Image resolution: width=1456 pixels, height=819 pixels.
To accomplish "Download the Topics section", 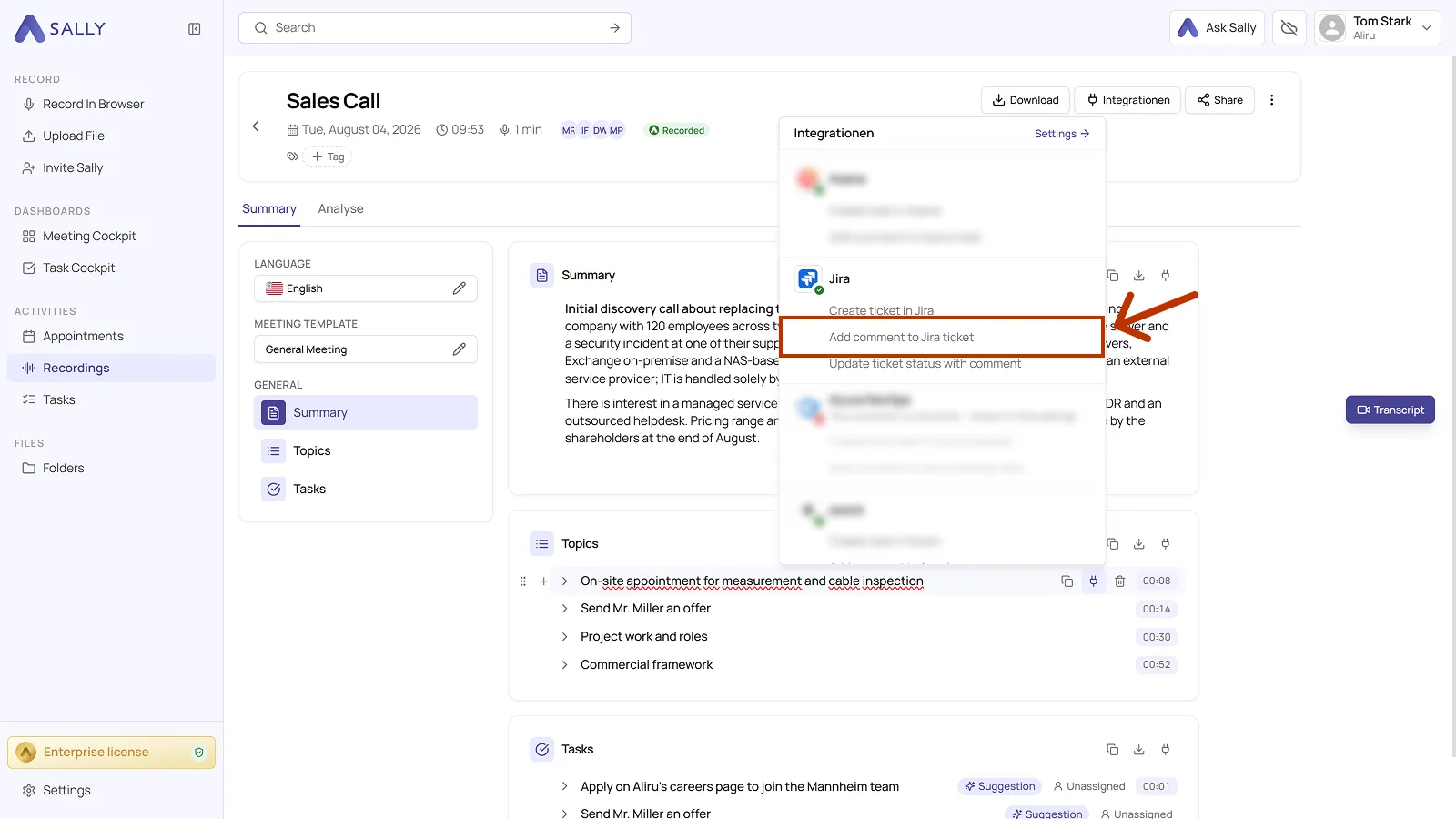I will tap(1138, 544).
